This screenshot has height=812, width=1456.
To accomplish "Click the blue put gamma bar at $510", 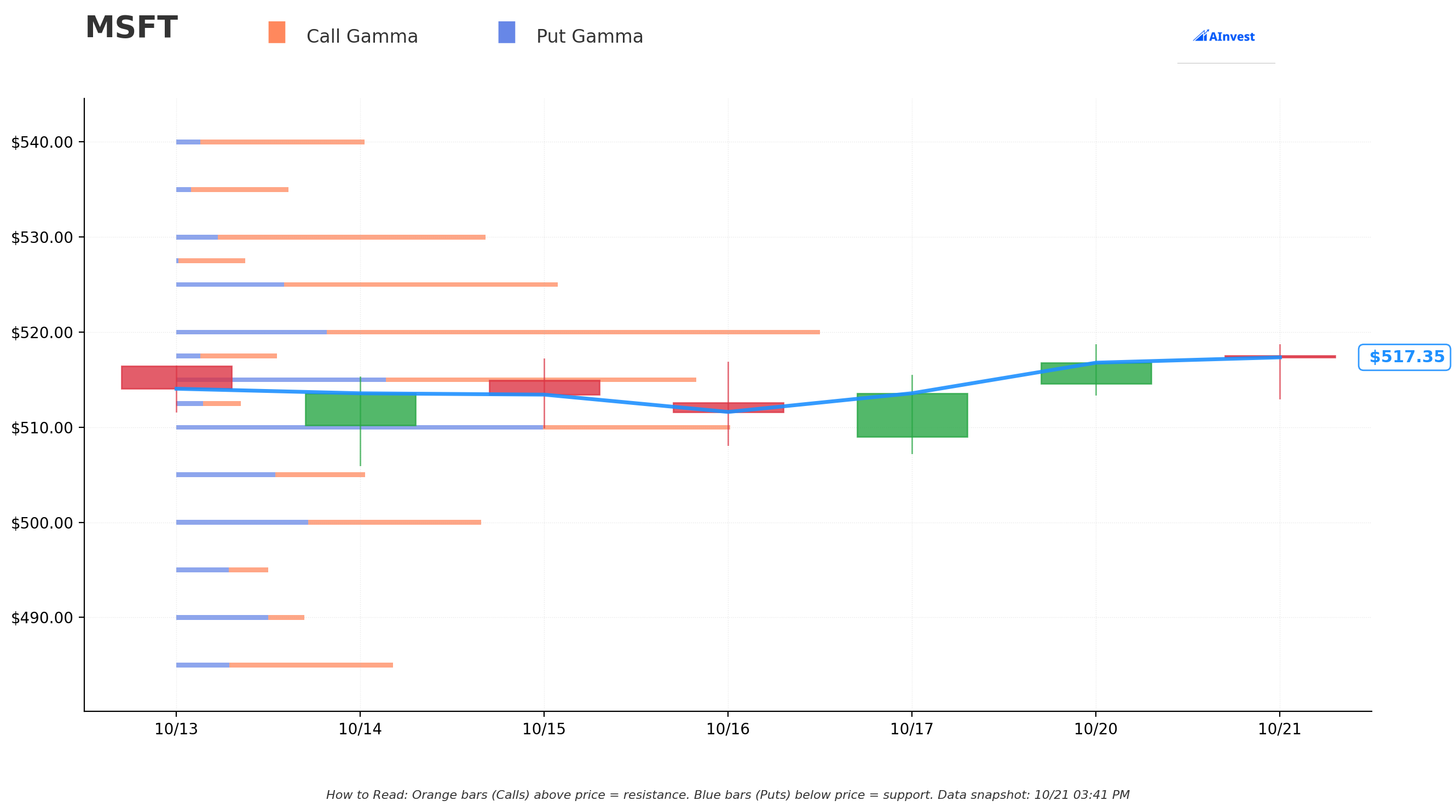I will coord(360,427).
